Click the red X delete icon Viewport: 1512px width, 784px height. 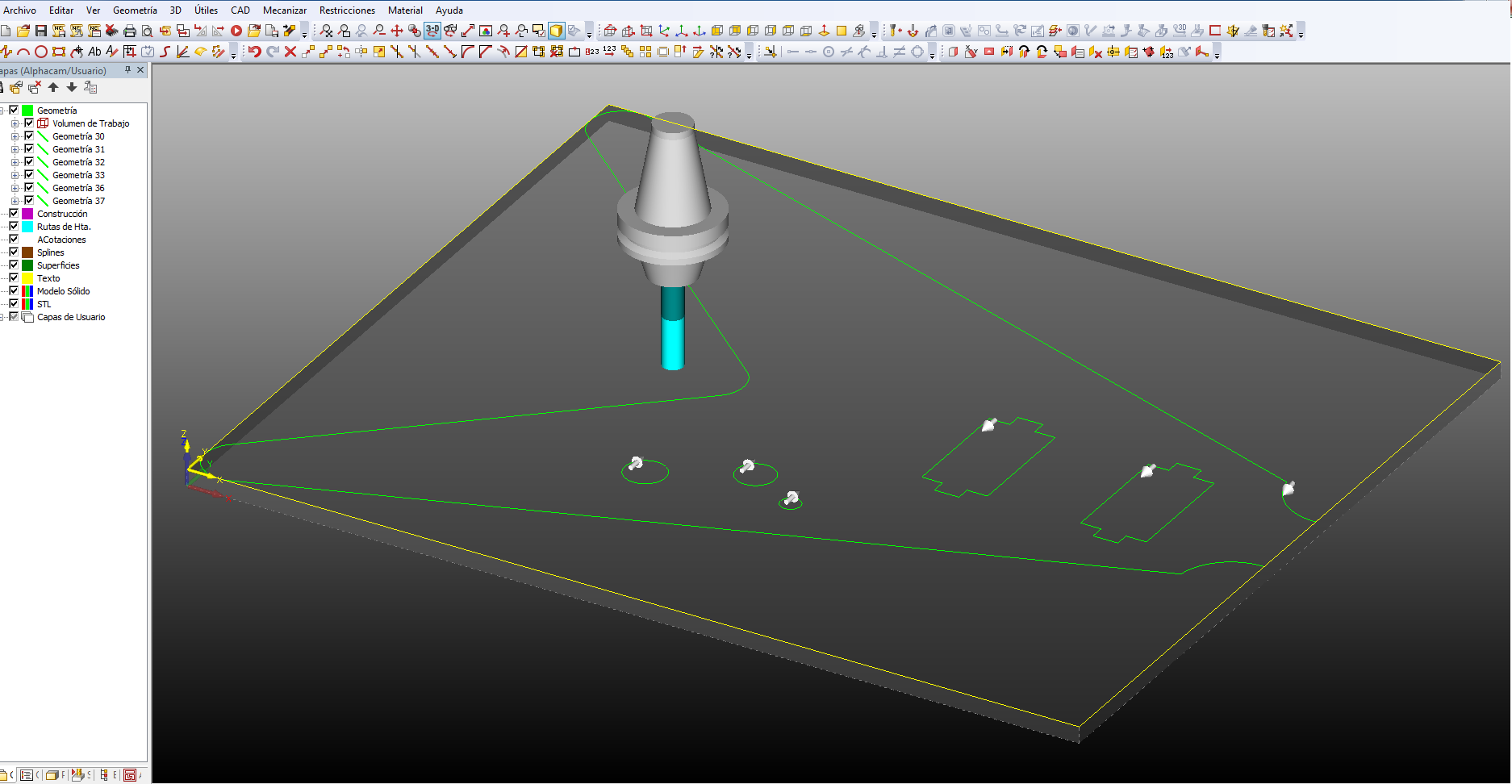click(290, 52)
